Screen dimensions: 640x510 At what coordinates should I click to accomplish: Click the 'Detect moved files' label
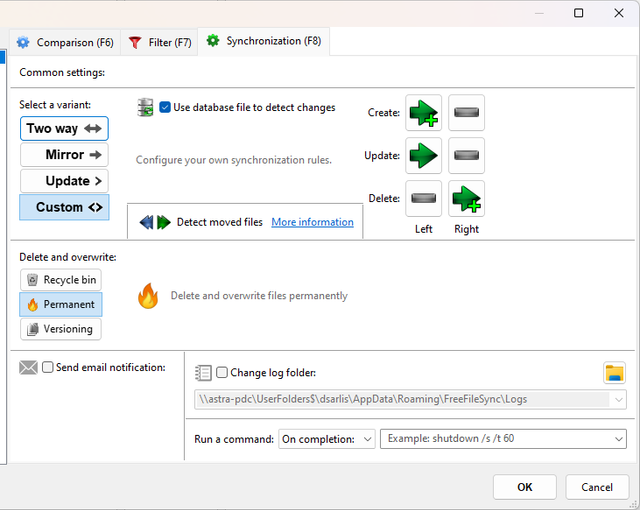coord(219,222)
